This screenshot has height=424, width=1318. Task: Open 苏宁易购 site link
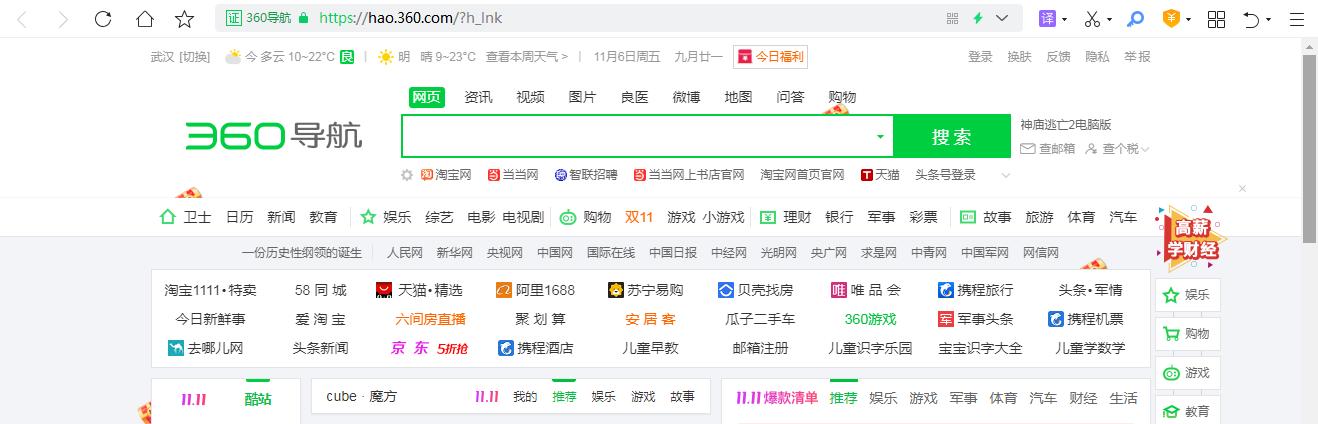click(x=645, y=290)
